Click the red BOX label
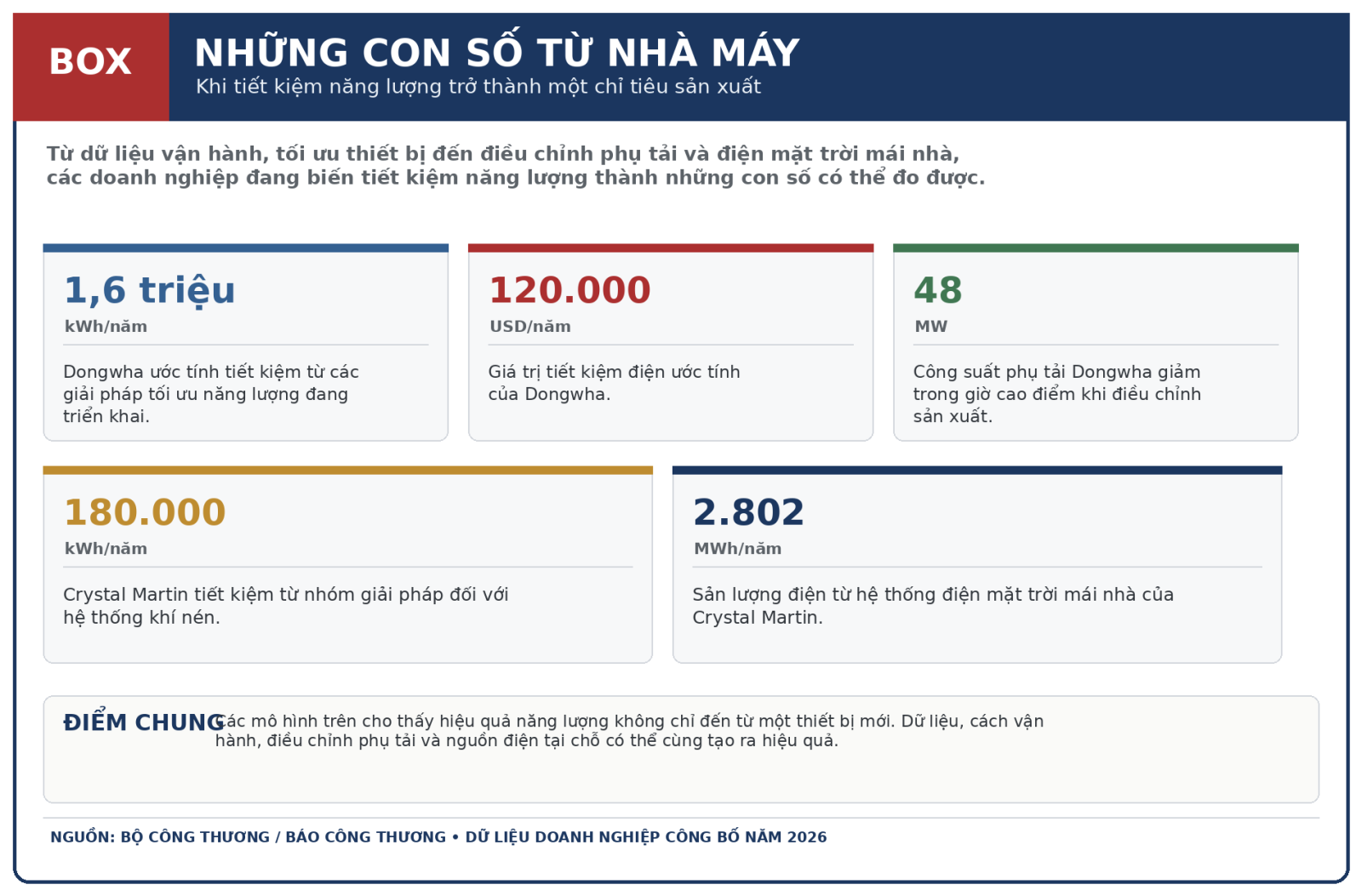The height and width of the screenshot is (896, 1362). (x=90, y=62)
